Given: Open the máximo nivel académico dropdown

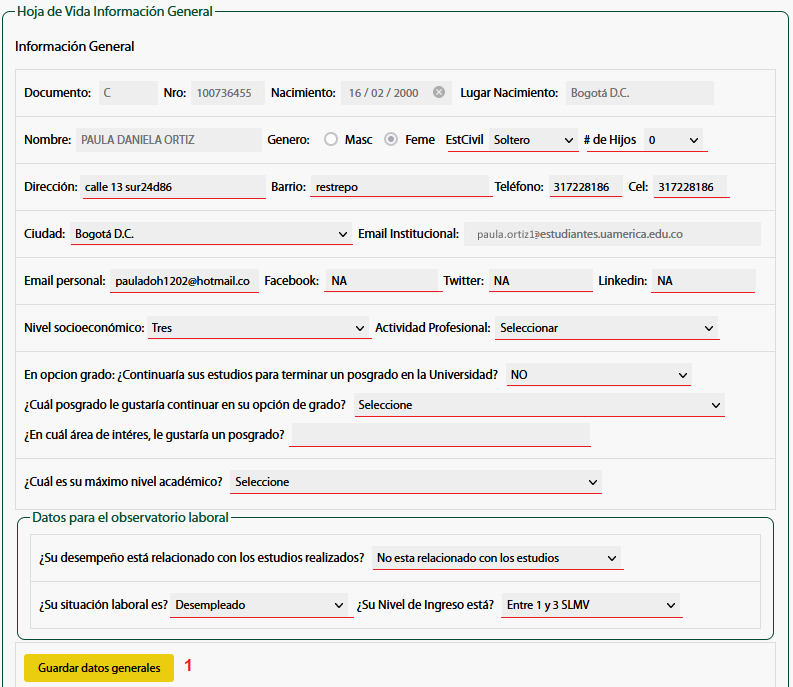Looking at the screenshot, I should 416,482.
